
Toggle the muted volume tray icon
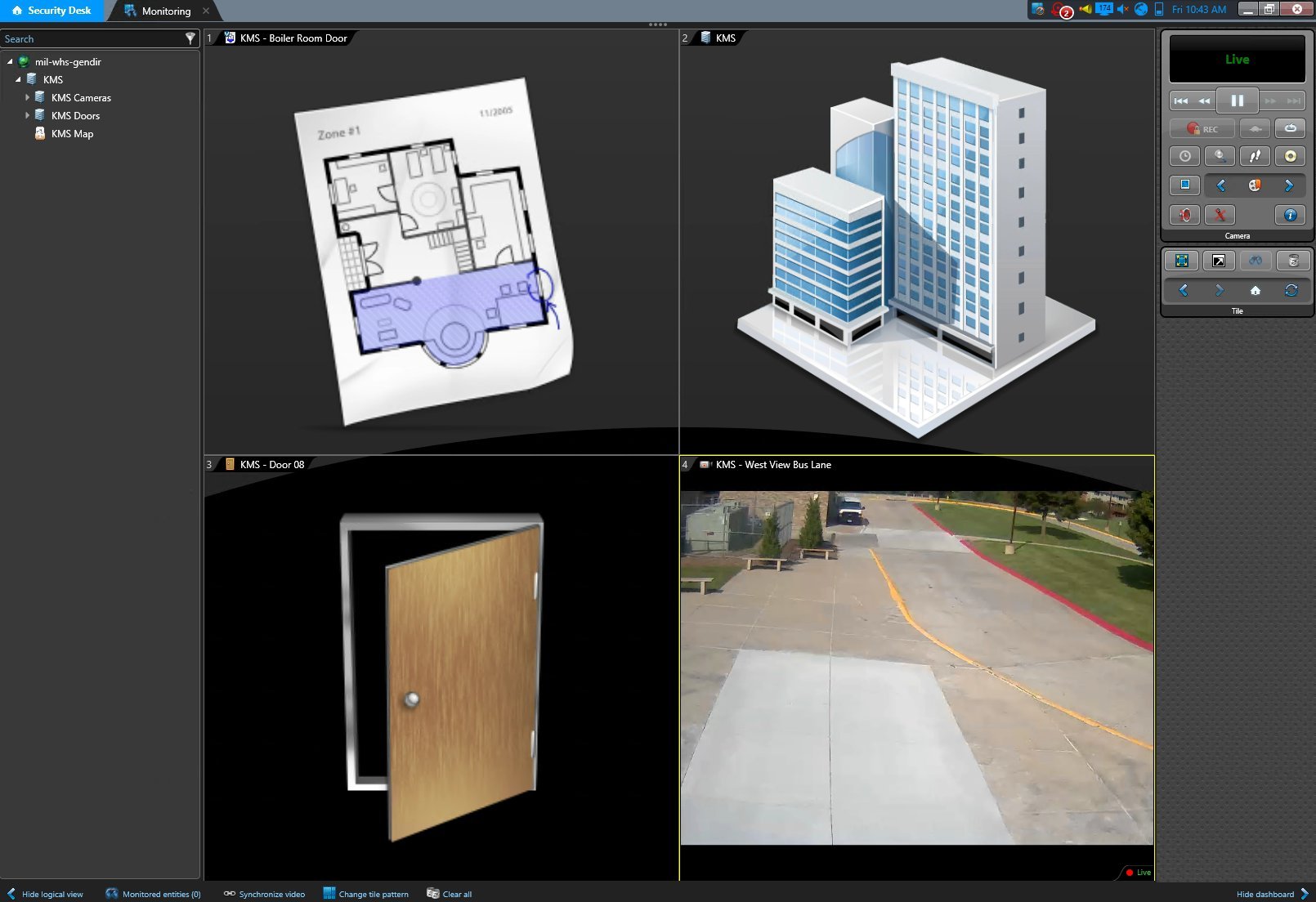point(1122,9)
